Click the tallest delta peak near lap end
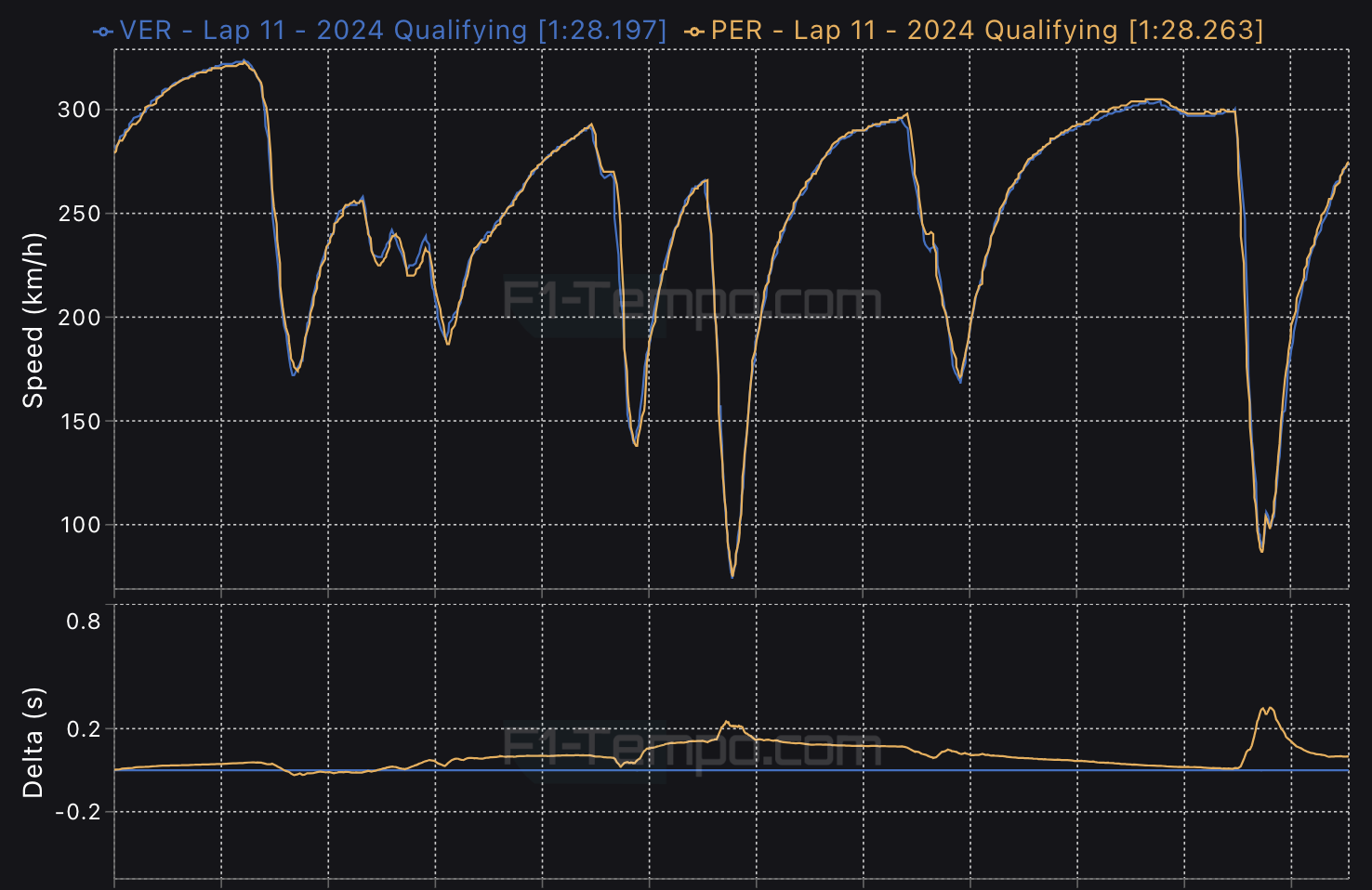The width and height of the screenshot is (1372, 890). (x=1266, y=709)
